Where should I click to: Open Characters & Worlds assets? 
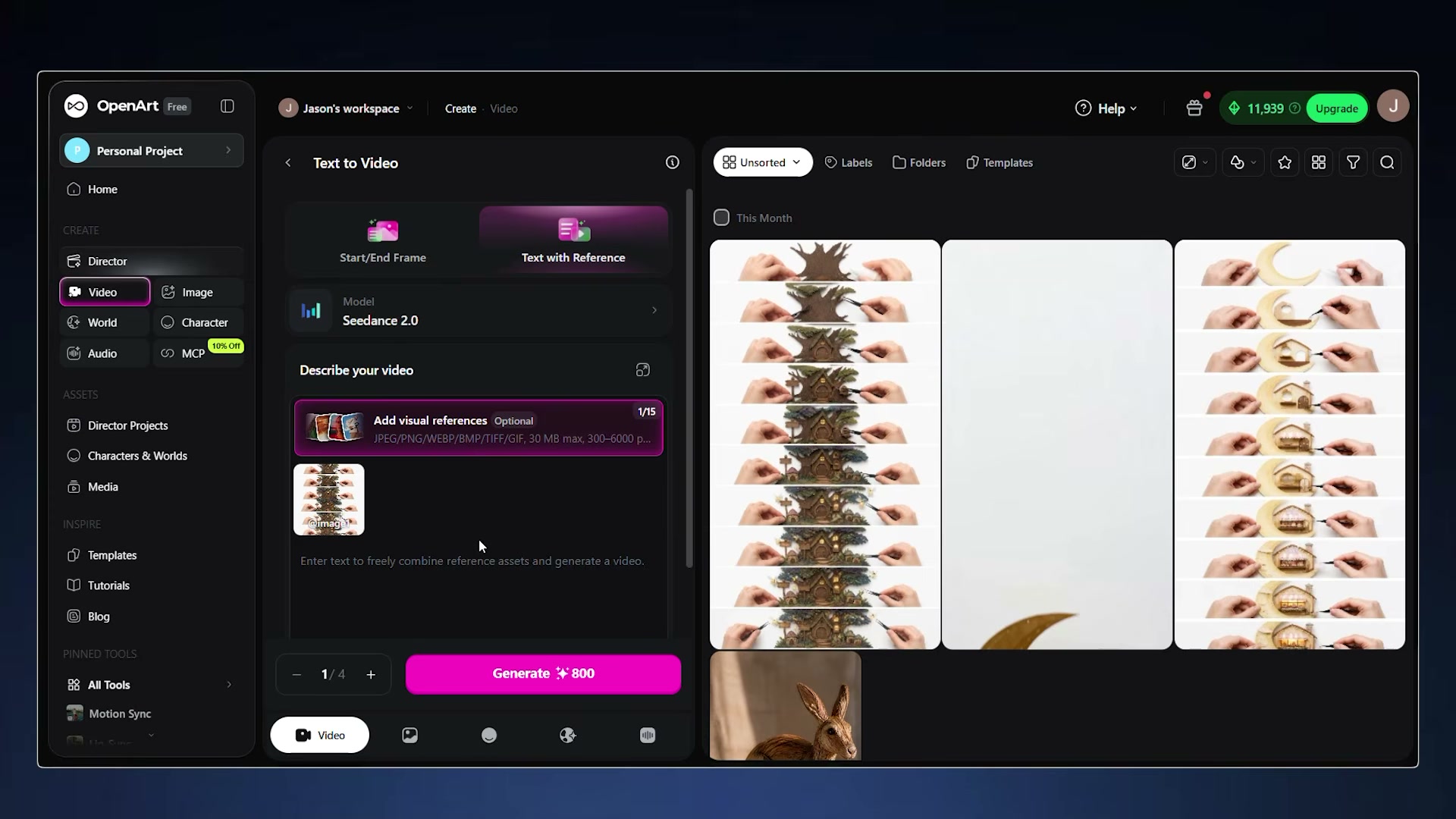152,456
